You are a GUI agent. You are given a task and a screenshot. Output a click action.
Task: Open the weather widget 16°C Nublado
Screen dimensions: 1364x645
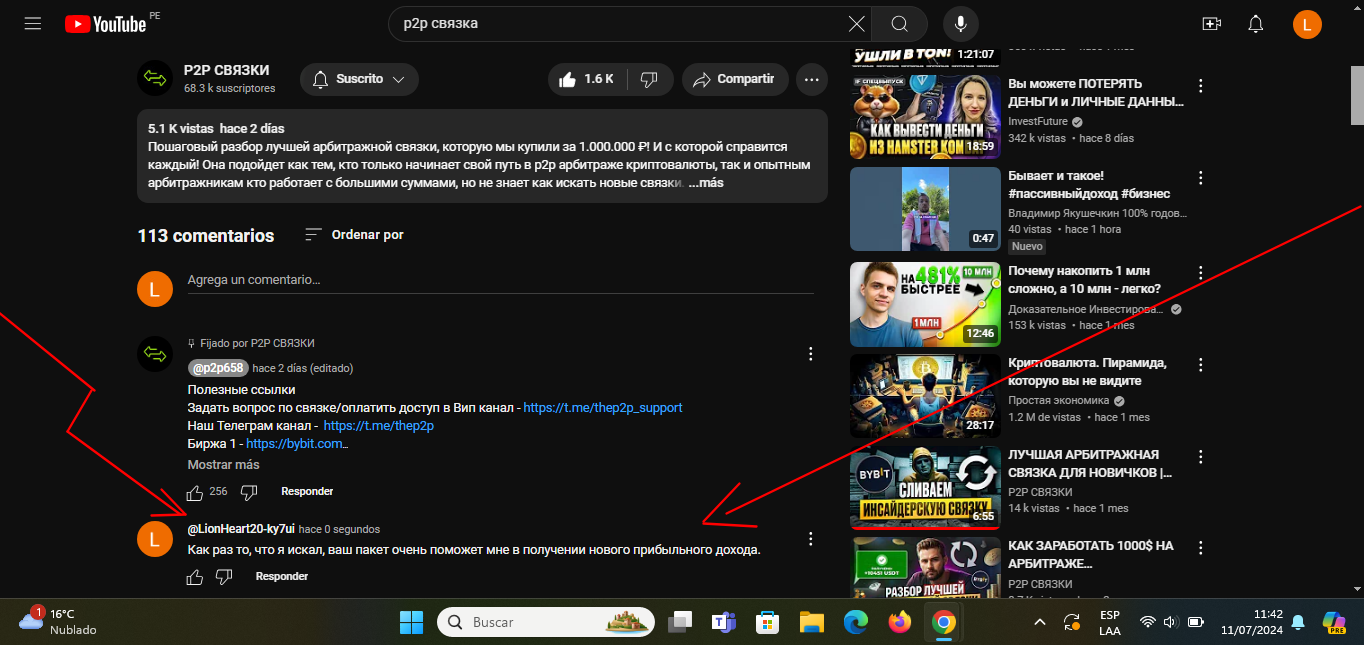(x=58, y=621)
